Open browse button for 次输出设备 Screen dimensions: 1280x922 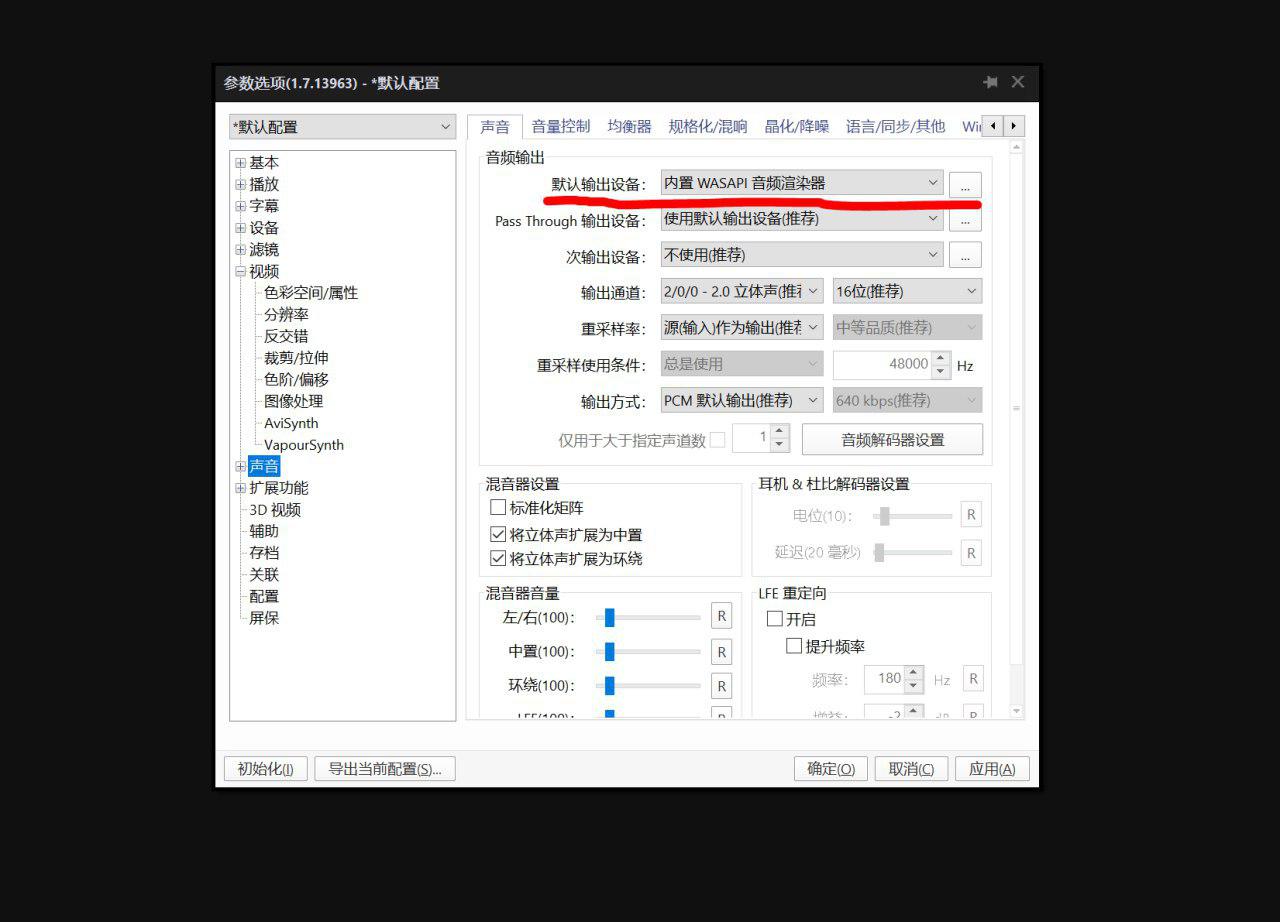965,255
